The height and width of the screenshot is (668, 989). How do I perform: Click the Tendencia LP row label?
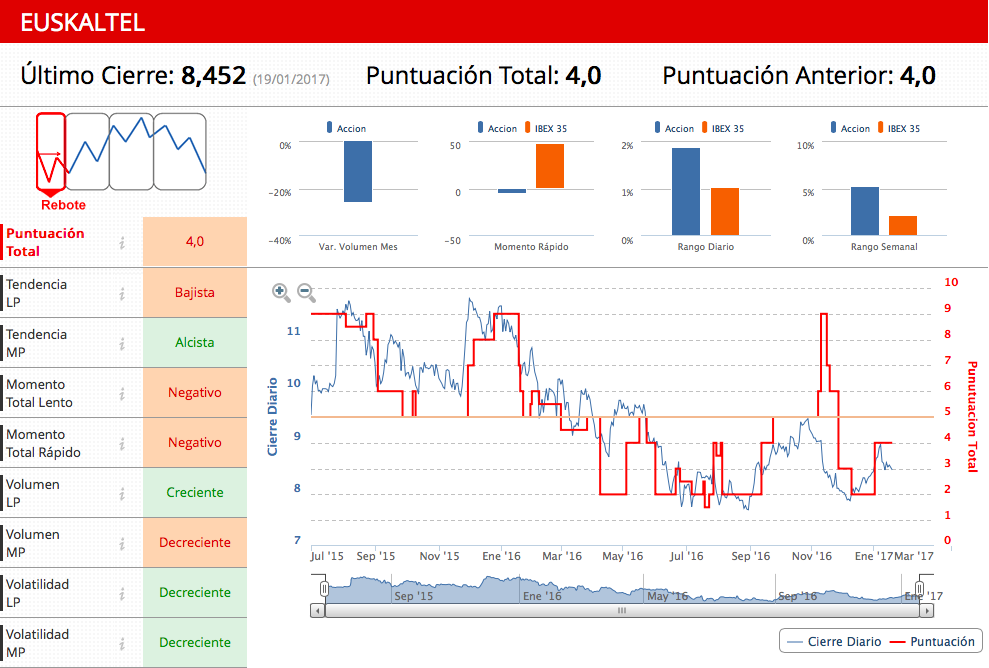[37, 293]
